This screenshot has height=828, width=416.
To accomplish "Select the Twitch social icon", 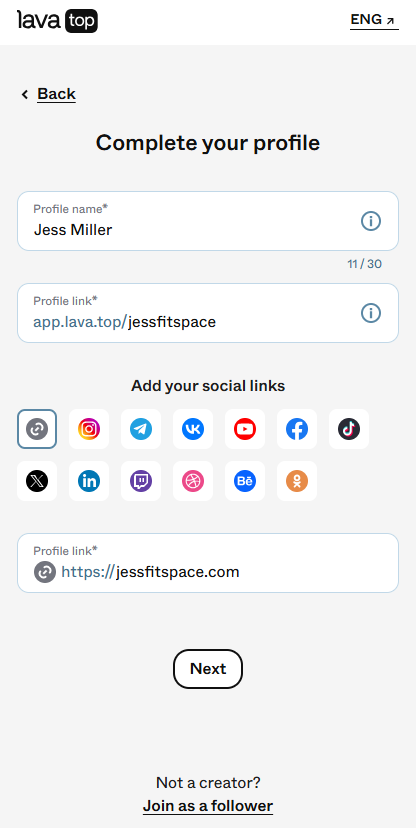I will pyautogui.click(x=141, y=481).
